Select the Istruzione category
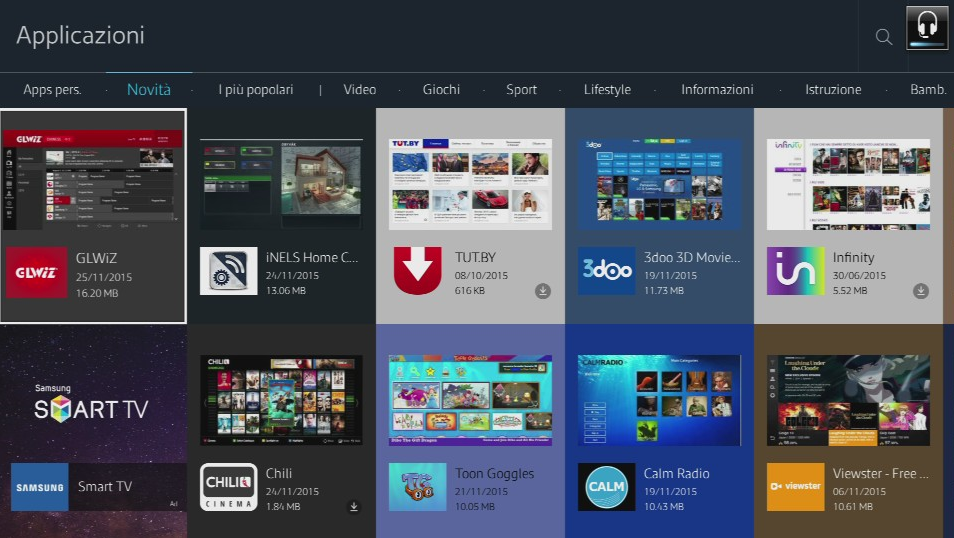The image size is (954, 538). pyautogui.click(x=833, y=89)
